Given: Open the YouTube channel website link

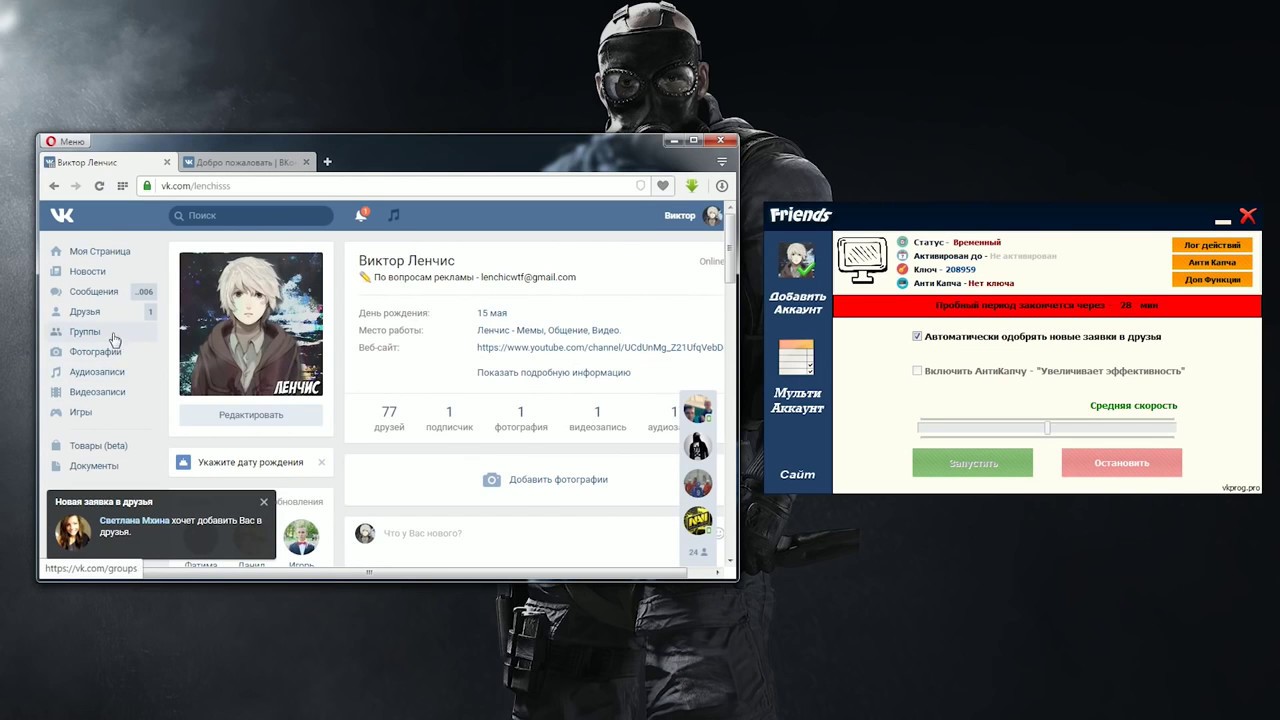Looking at the screenshot, I should 600,347.
